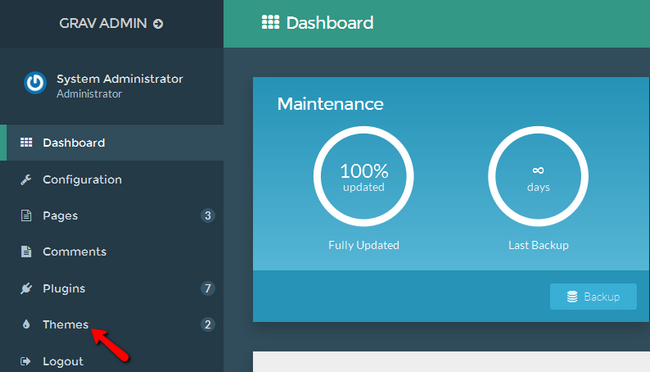Click the database icon on Backup button
The image size is (650, 372).
pos(572,297)
